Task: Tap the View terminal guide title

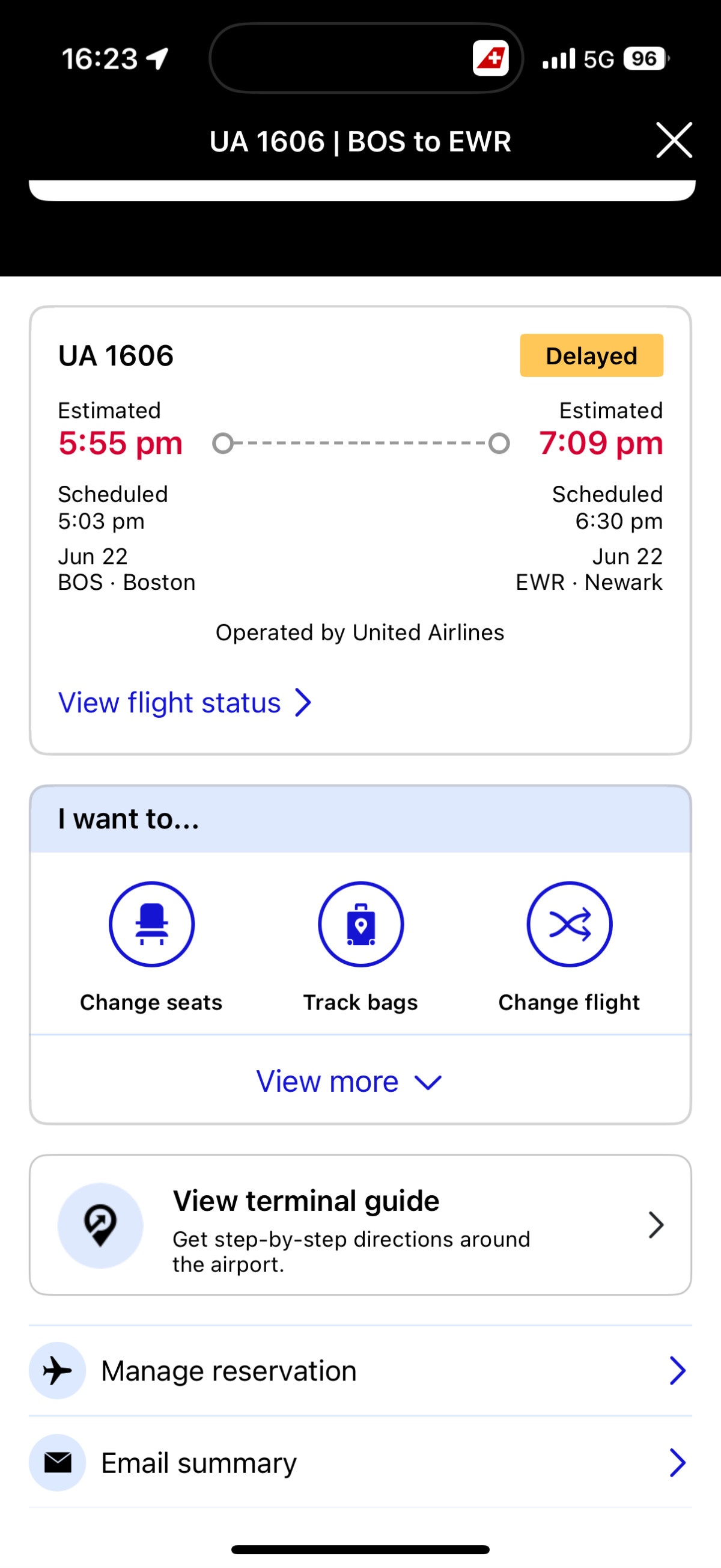Action: 306,1200
